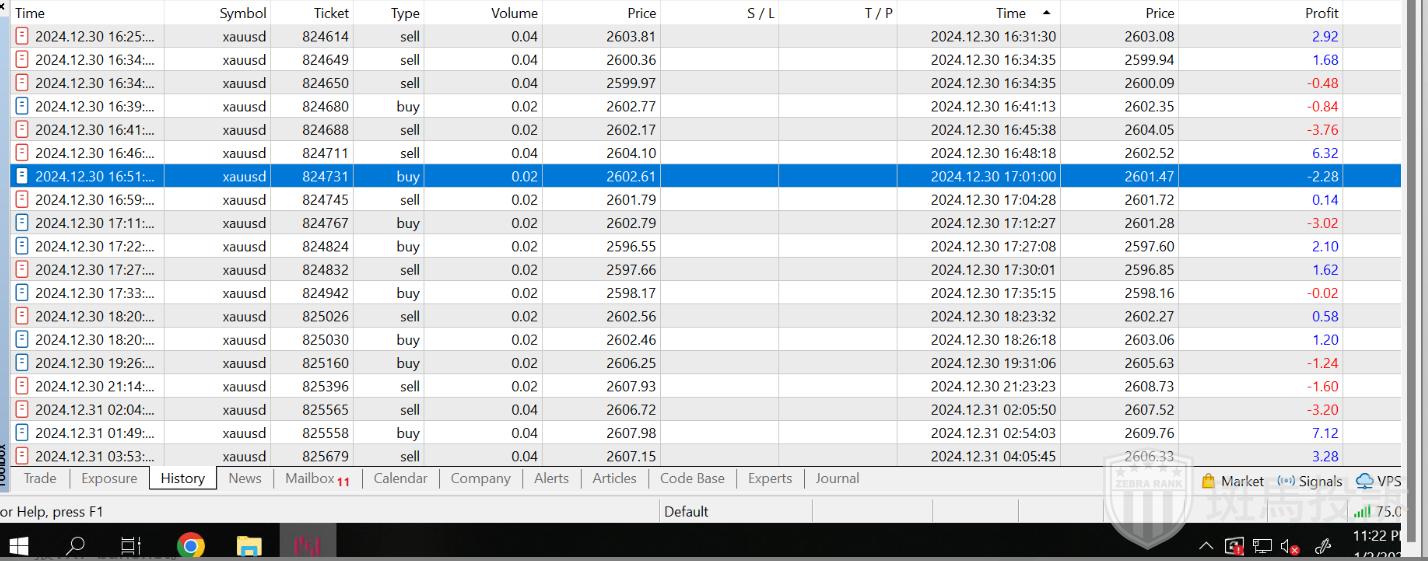Open File Explorer from the taskbar
The image size is (1428, 561).
[248, 545]
